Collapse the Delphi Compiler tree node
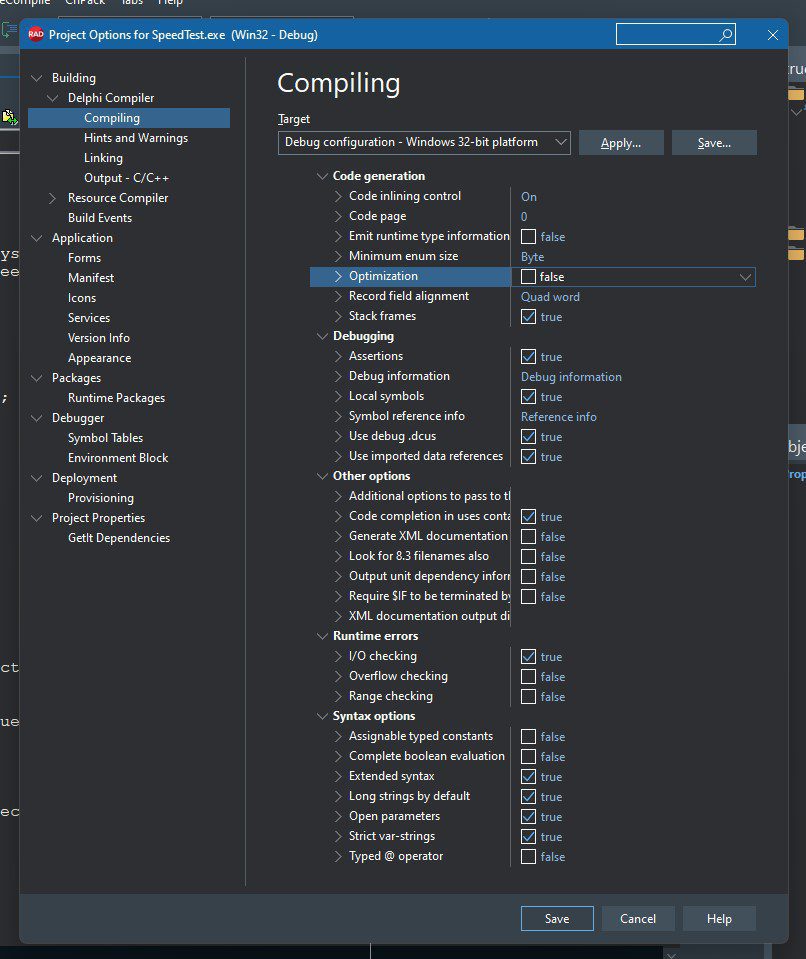Viewport: 806px width, 959px height. pos(53,98)
